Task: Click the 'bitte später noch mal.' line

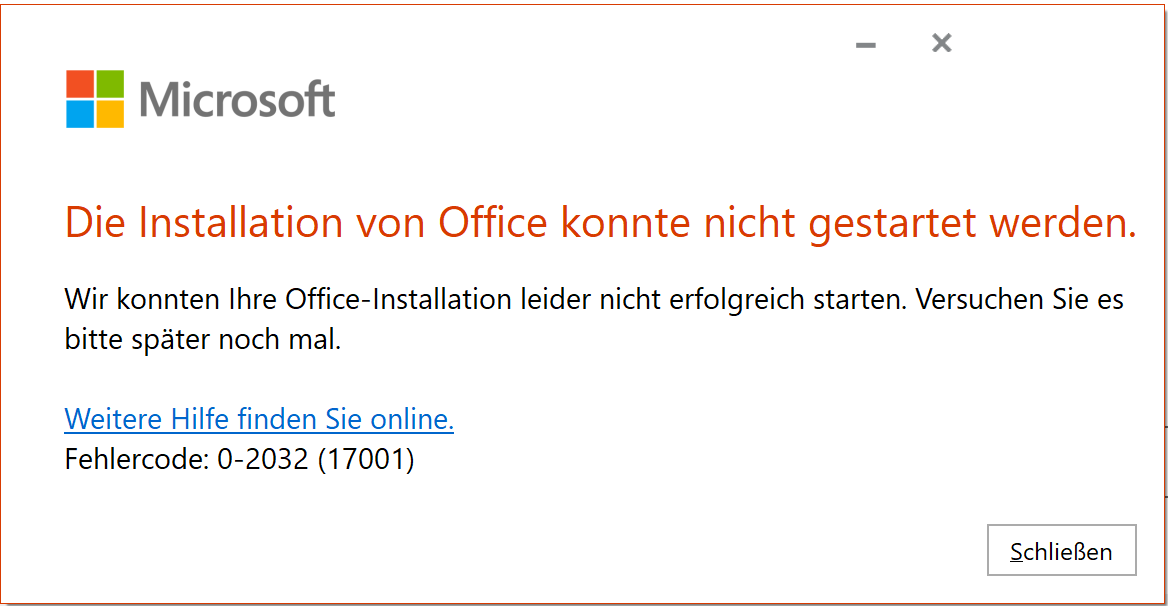Action: 203,339
